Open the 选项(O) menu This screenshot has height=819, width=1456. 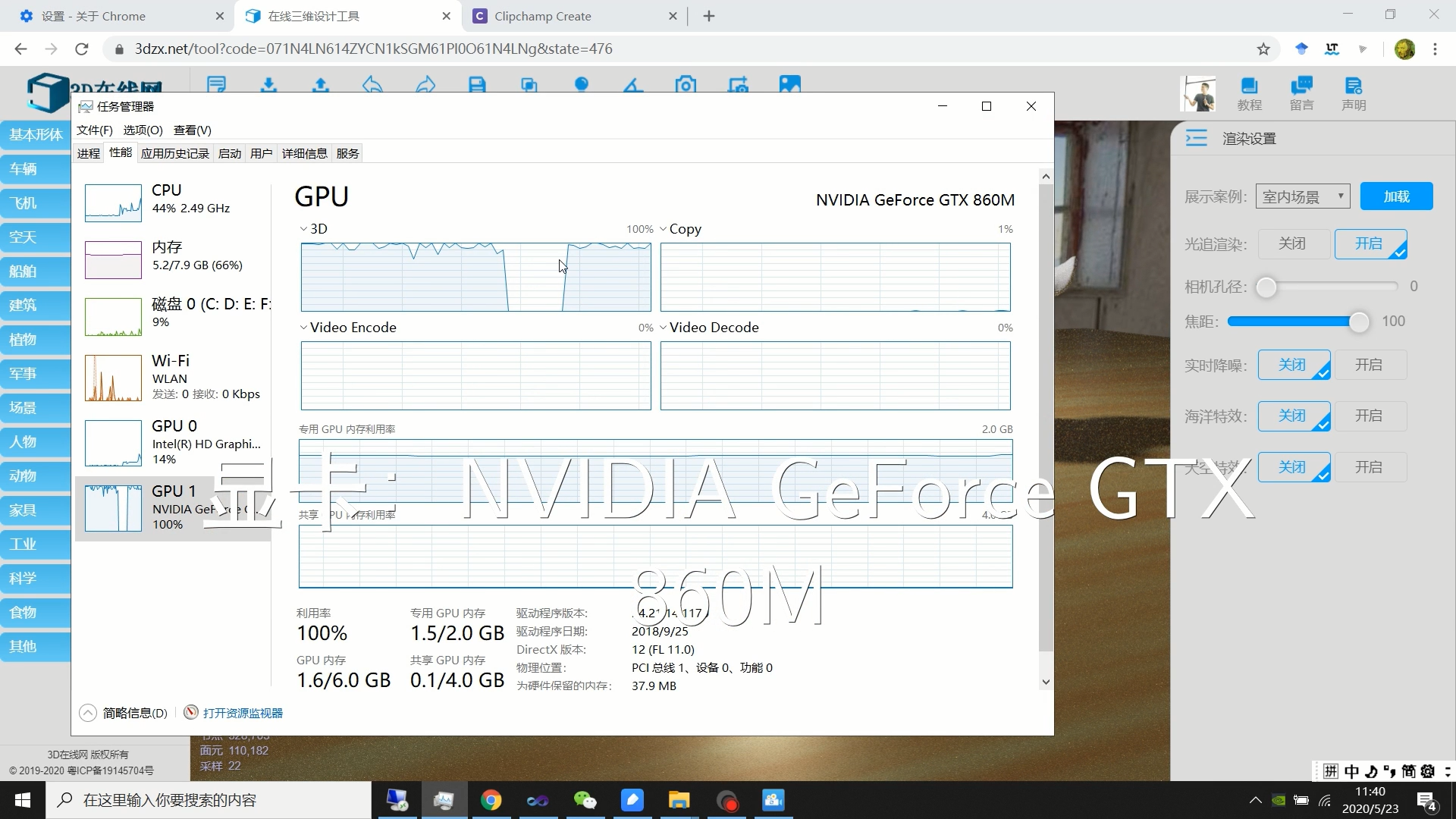pos(143,130)
